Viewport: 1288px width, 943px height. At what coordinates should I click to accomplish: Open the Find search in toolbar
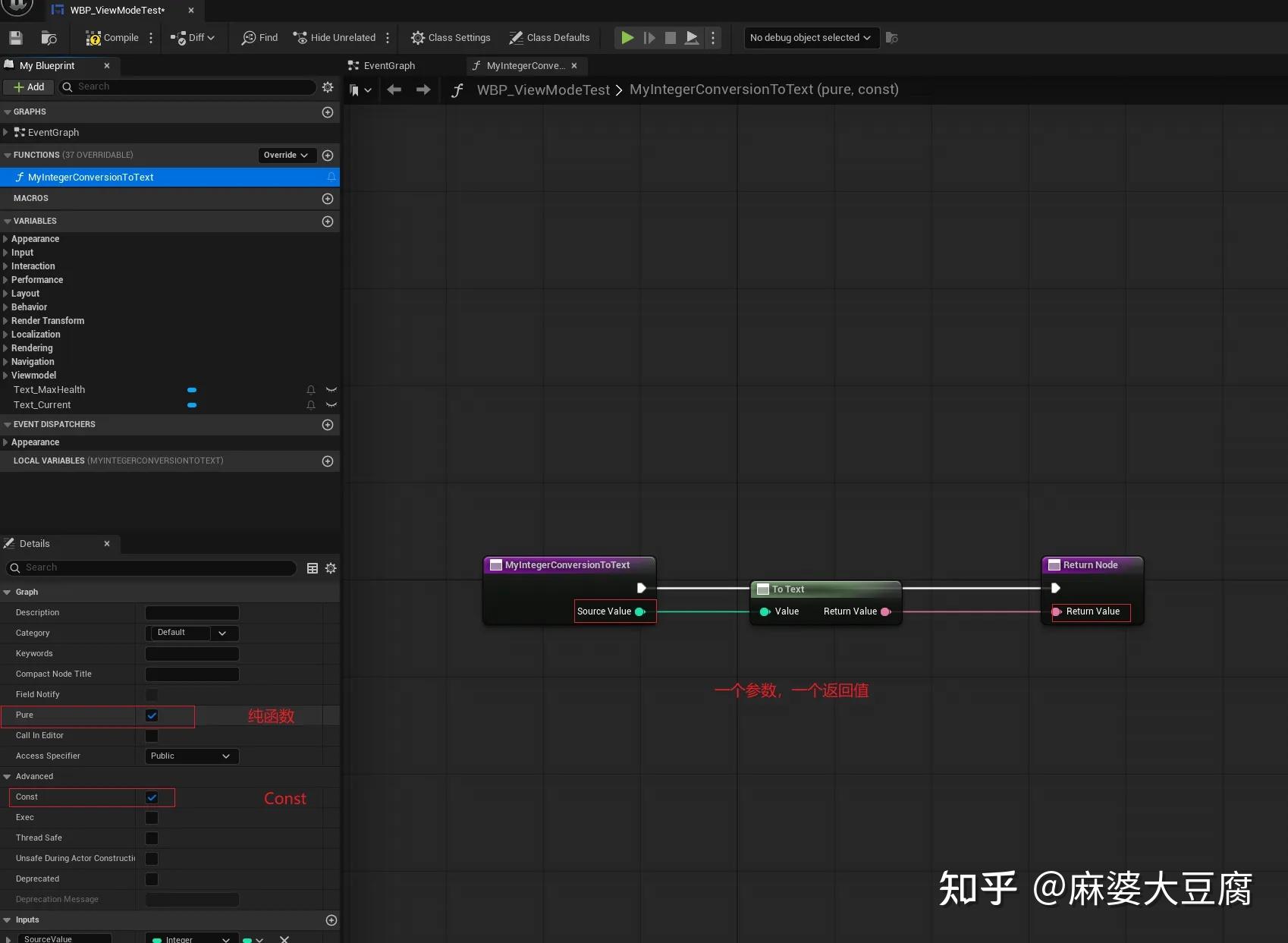[x=259, y=37]
